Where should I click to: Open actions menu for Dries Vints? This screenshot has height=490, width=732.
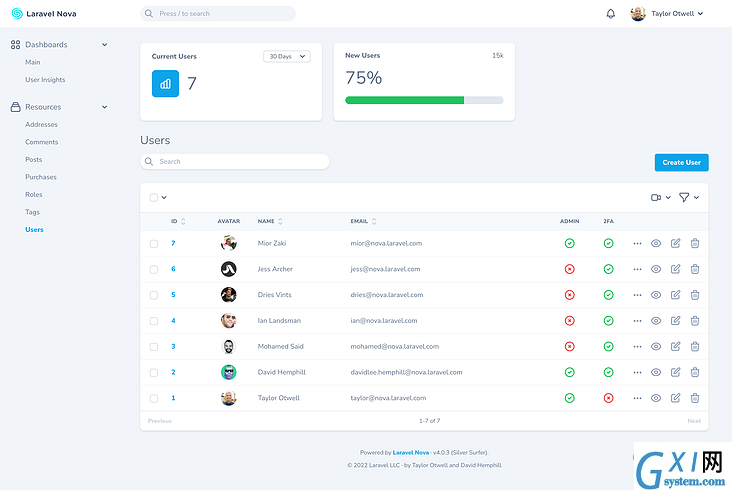coord(637,295)
